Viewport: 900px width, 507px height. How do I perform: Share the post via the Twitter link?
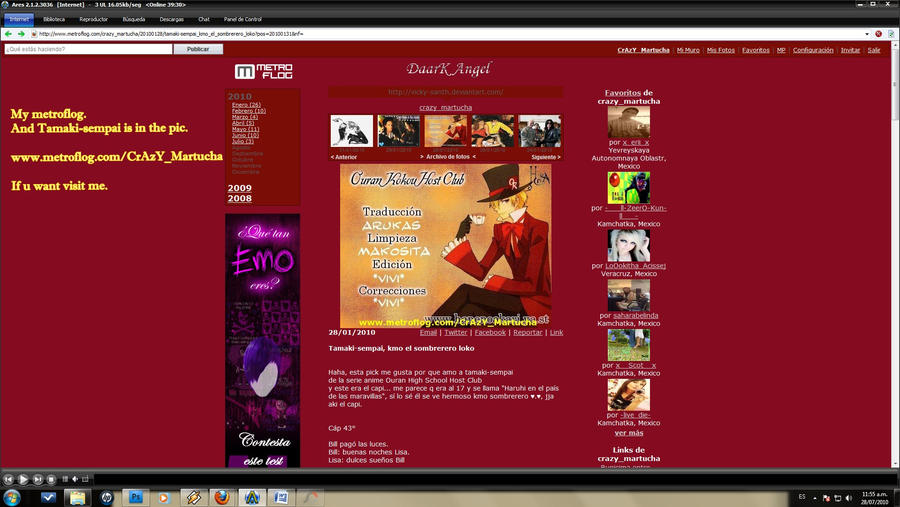[x=456, y=332]
